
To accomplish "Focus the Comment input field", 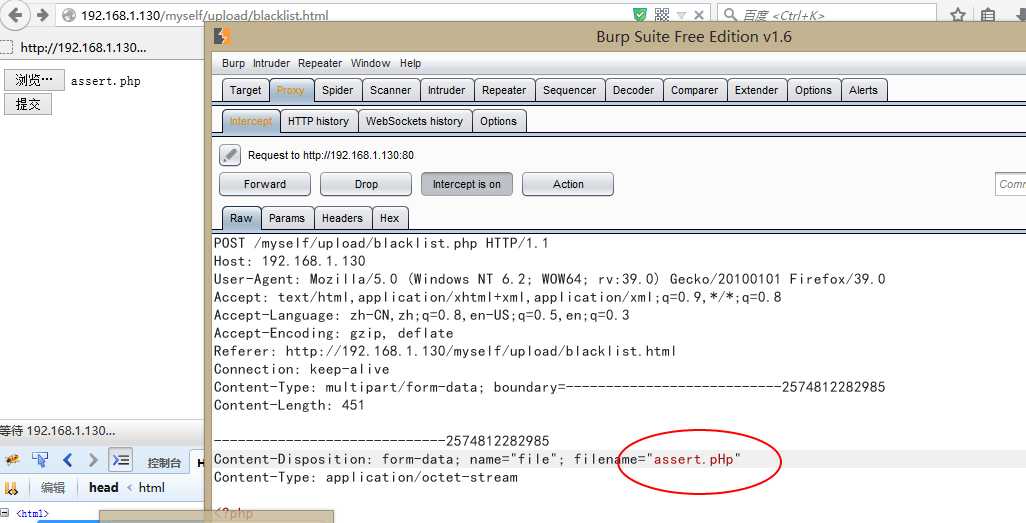I will click(x=1010, y=185).
